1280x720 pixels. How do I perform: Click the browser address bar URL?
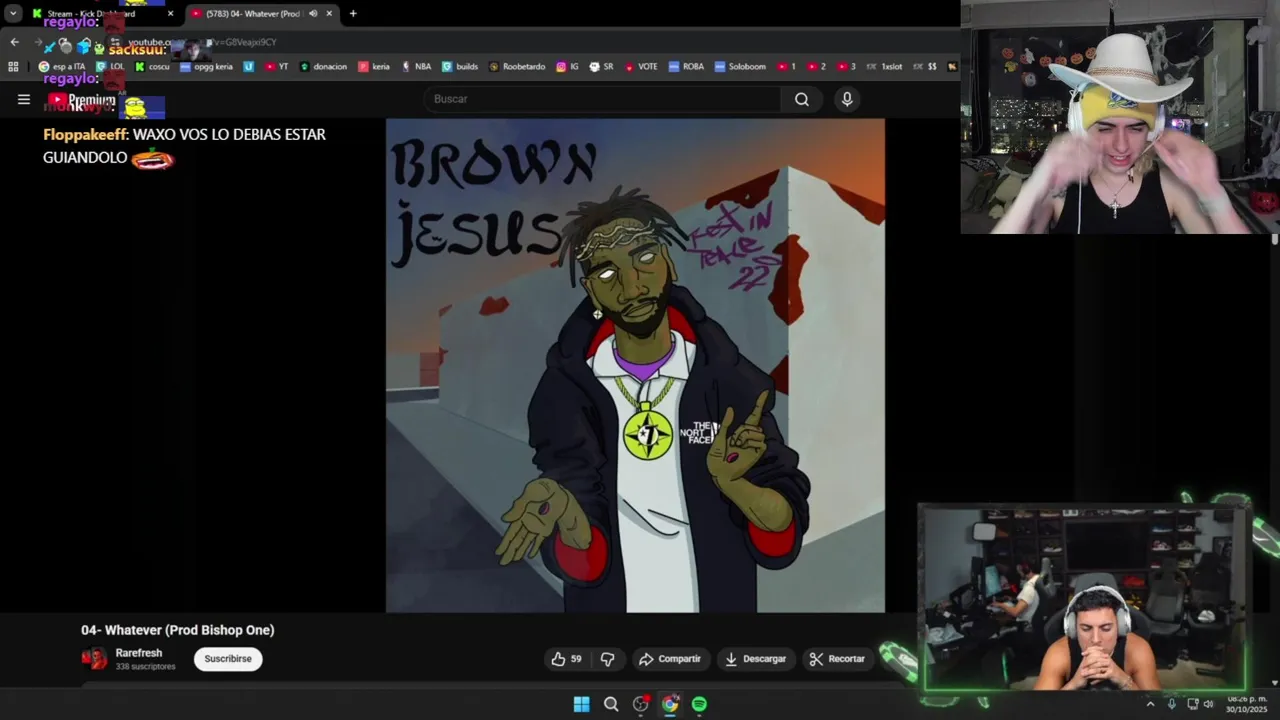[x=202, y=42]
